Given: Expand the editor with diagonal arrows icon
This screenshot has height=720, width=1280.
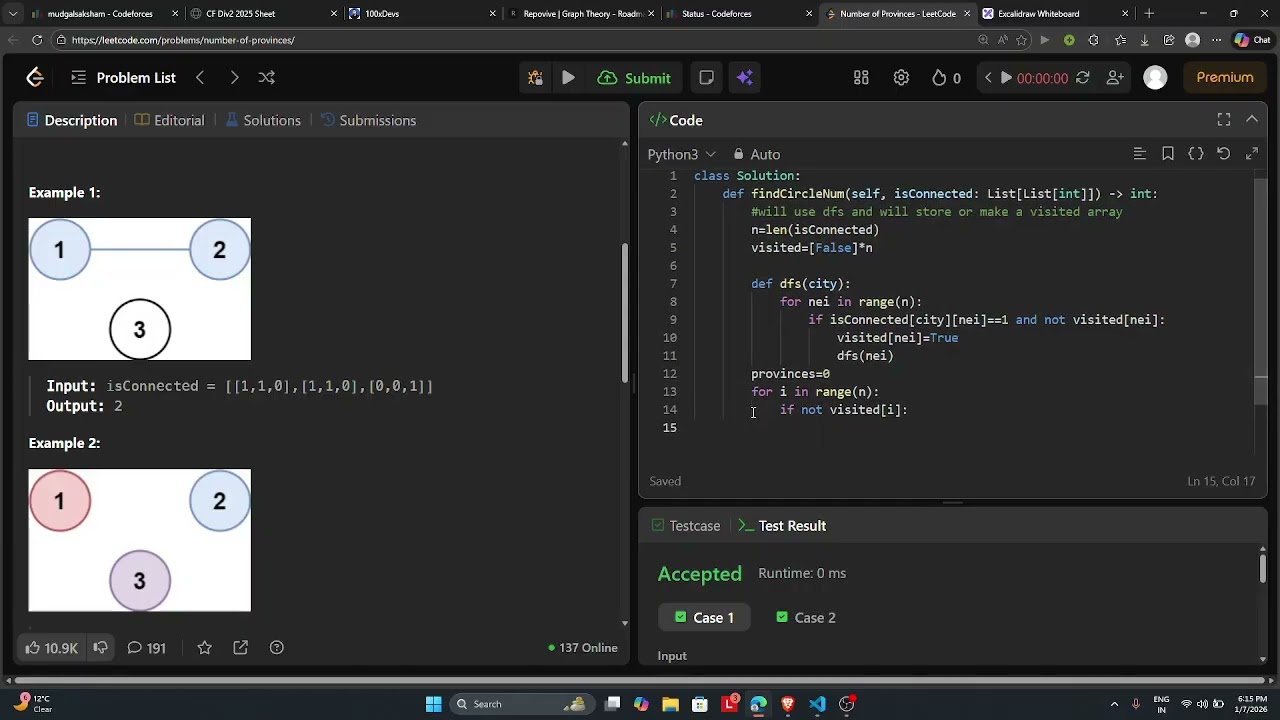Looking at the screenshot, I should click(x=1251, y=153).
